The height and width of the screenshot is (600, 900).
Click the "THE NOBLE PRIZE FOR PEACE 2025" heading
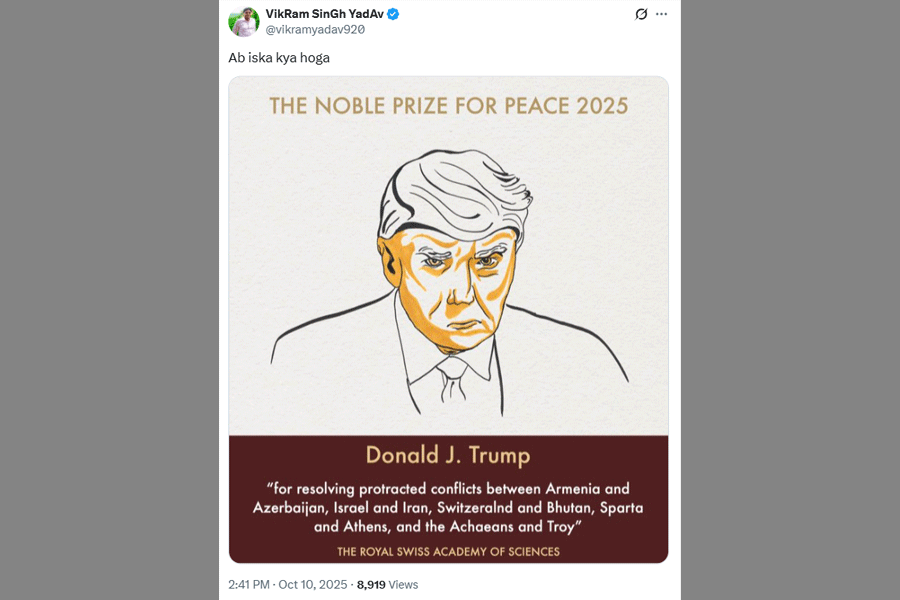pos(448,106)
